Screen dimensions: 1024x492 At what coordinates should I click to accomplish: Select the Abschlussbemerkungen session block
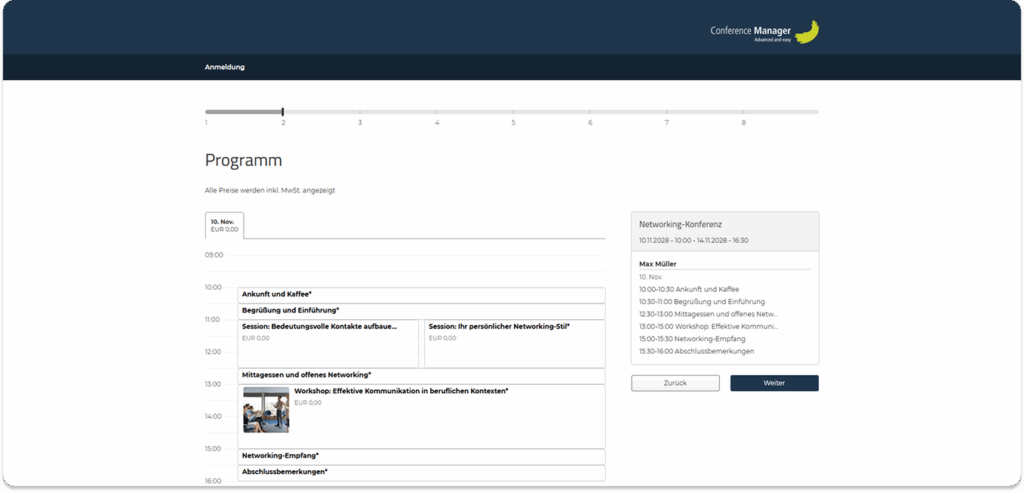coord(421,472)
